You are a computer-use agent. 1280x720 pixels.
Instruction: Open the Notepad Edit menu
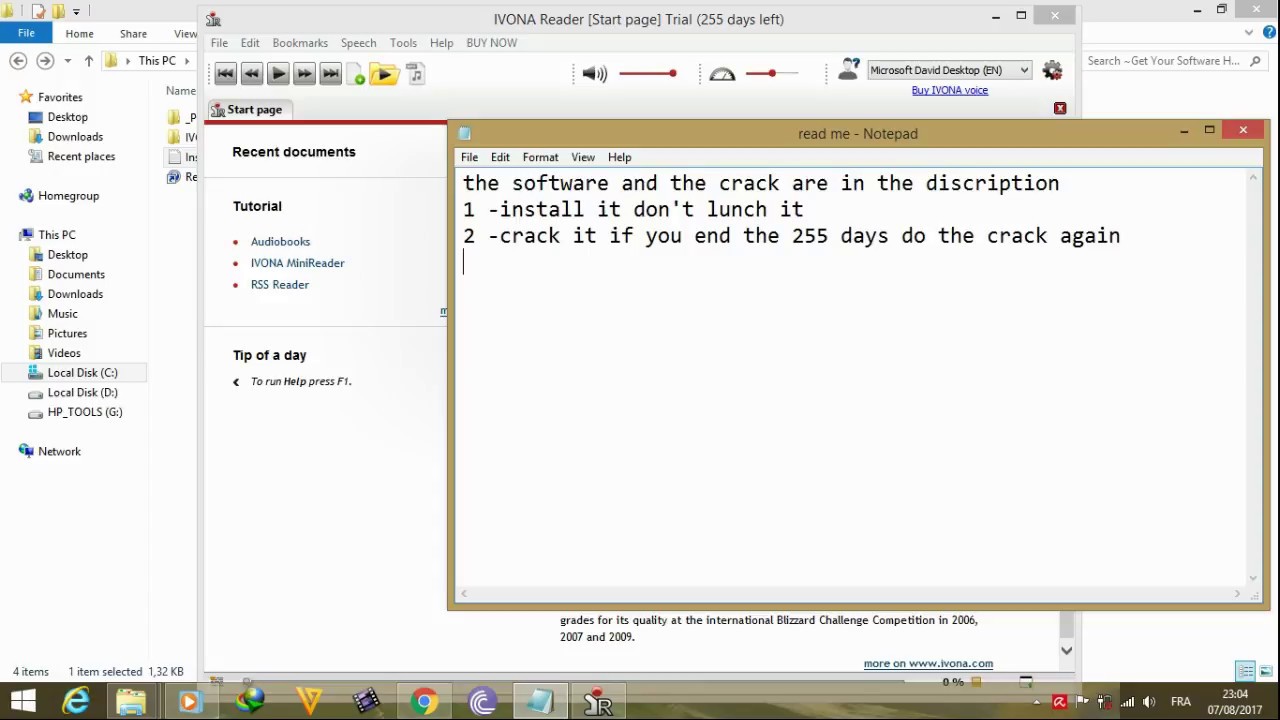(x=500, y=157)
